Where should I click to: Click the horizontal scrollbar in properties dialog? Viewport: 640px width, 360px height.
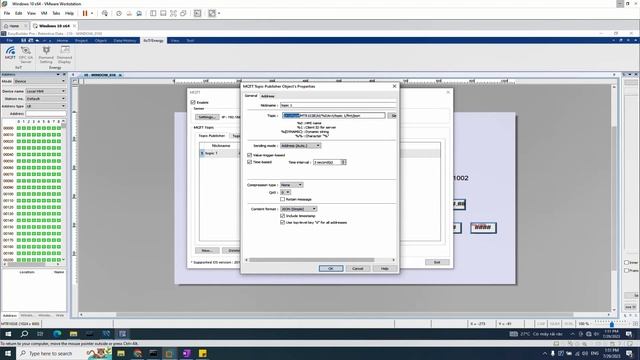[x=312, y=260]
